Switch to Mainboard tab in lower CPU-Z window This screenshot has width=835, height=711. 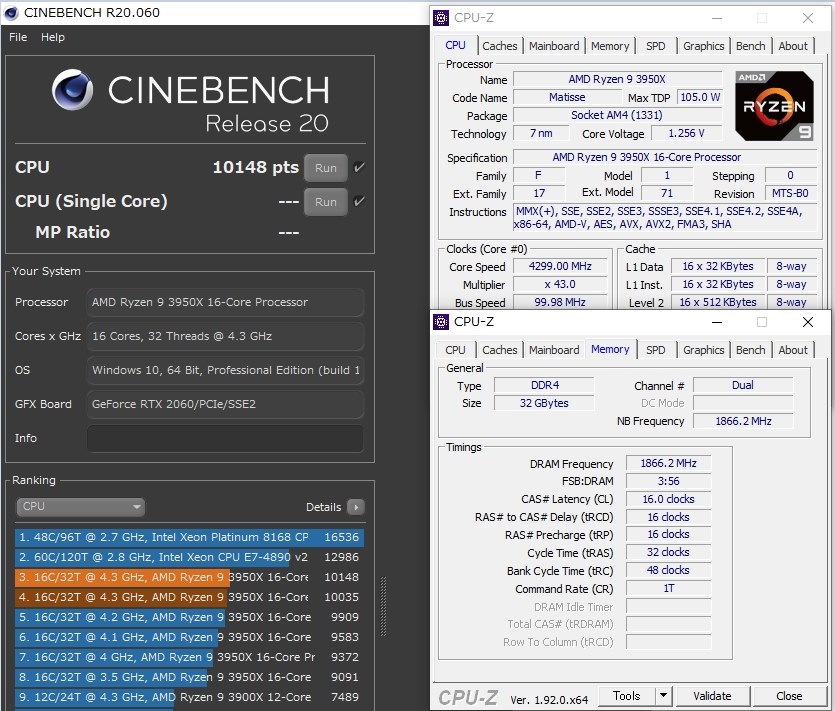tap(554, 350)
